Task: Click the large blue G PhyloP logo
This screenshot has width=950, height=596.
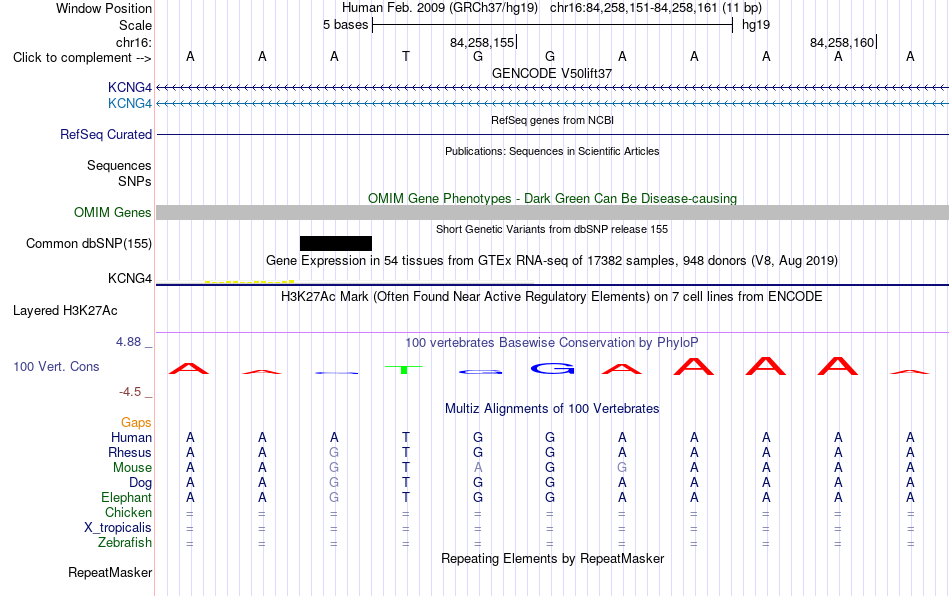Action: click(552, 368)
